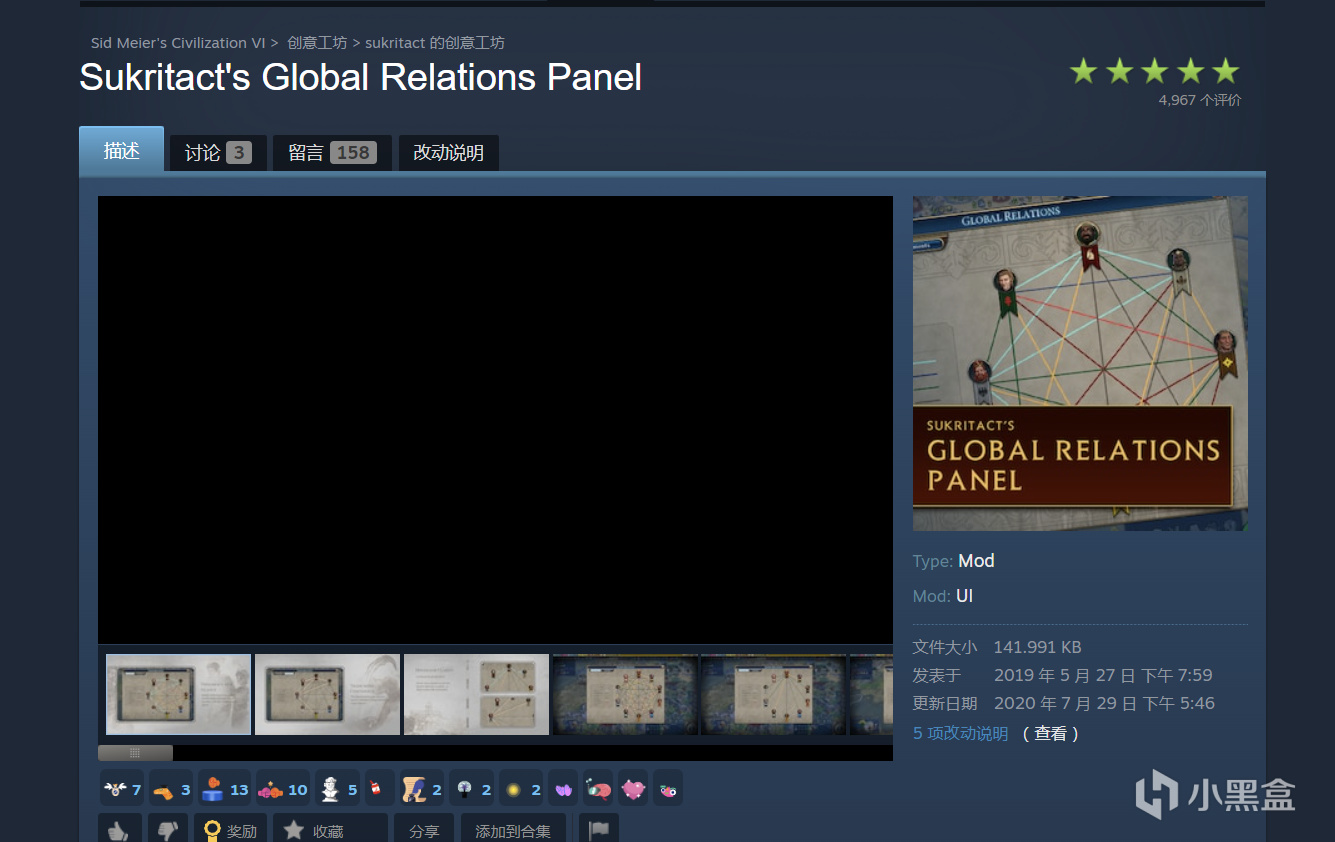
Task: Click the sparkling pink heart award icon
Action: pos(633,790)
